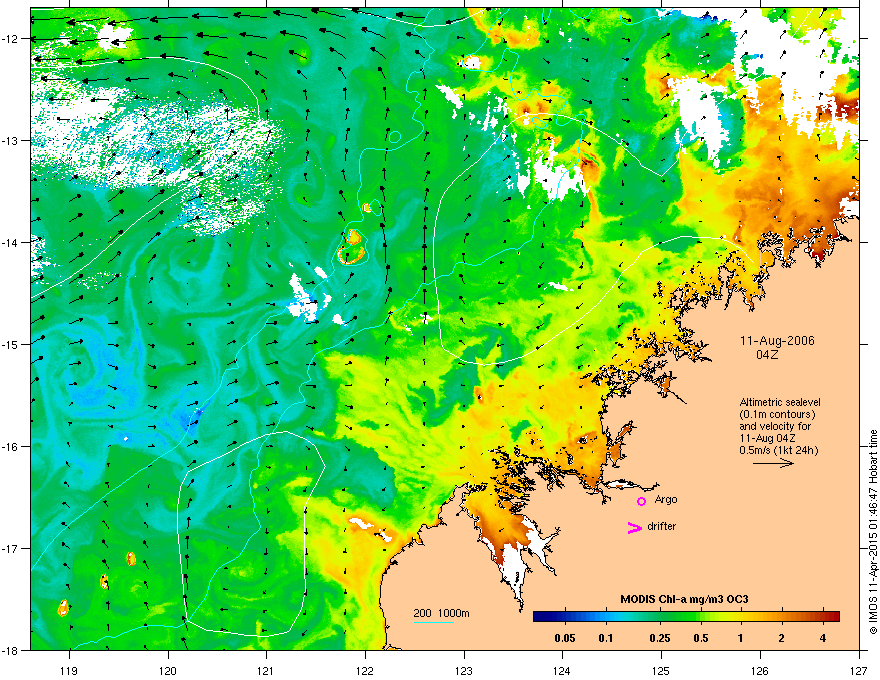Screen dimensions: 880x680
Task: Click the colorbar value '2'
Action: (782, 638)
